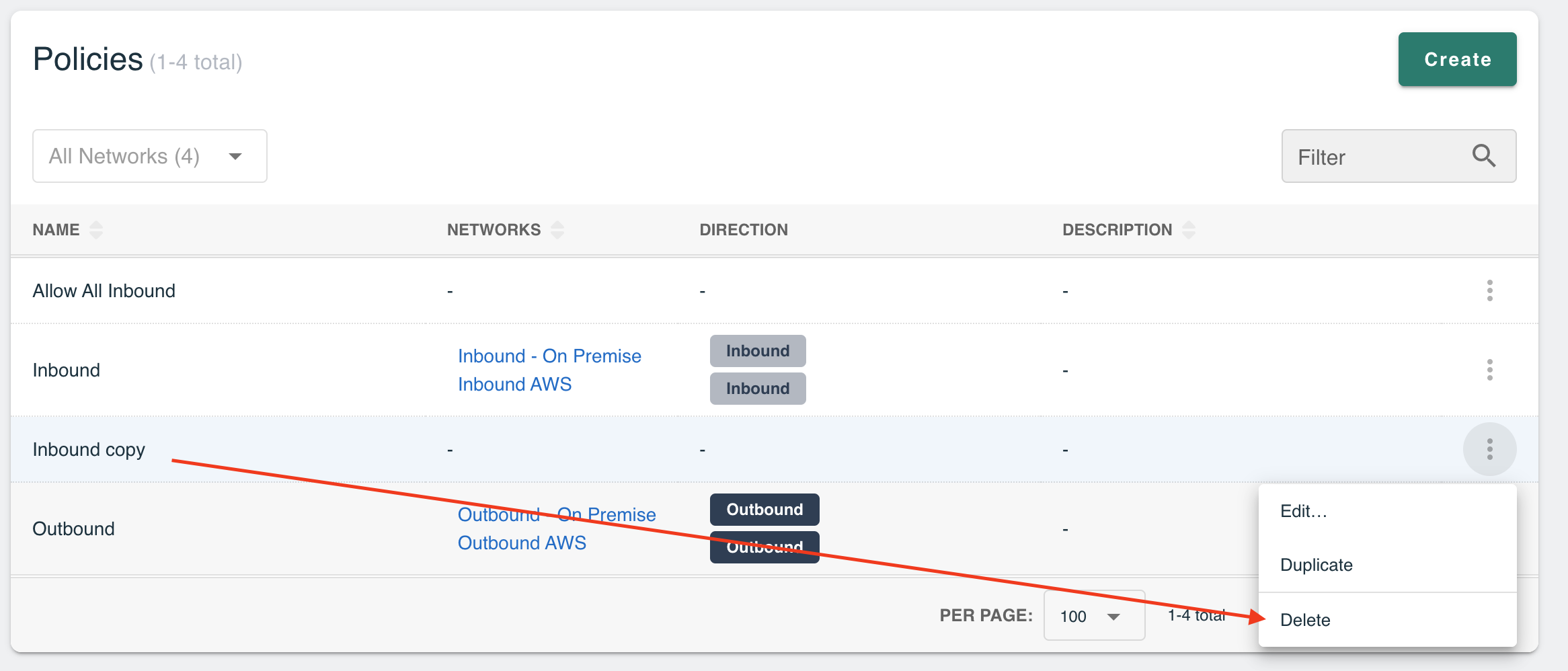Expand the All Networks (4) dropdown
The width and height of the screenshot is (1568, 671).
pos(149,156)
